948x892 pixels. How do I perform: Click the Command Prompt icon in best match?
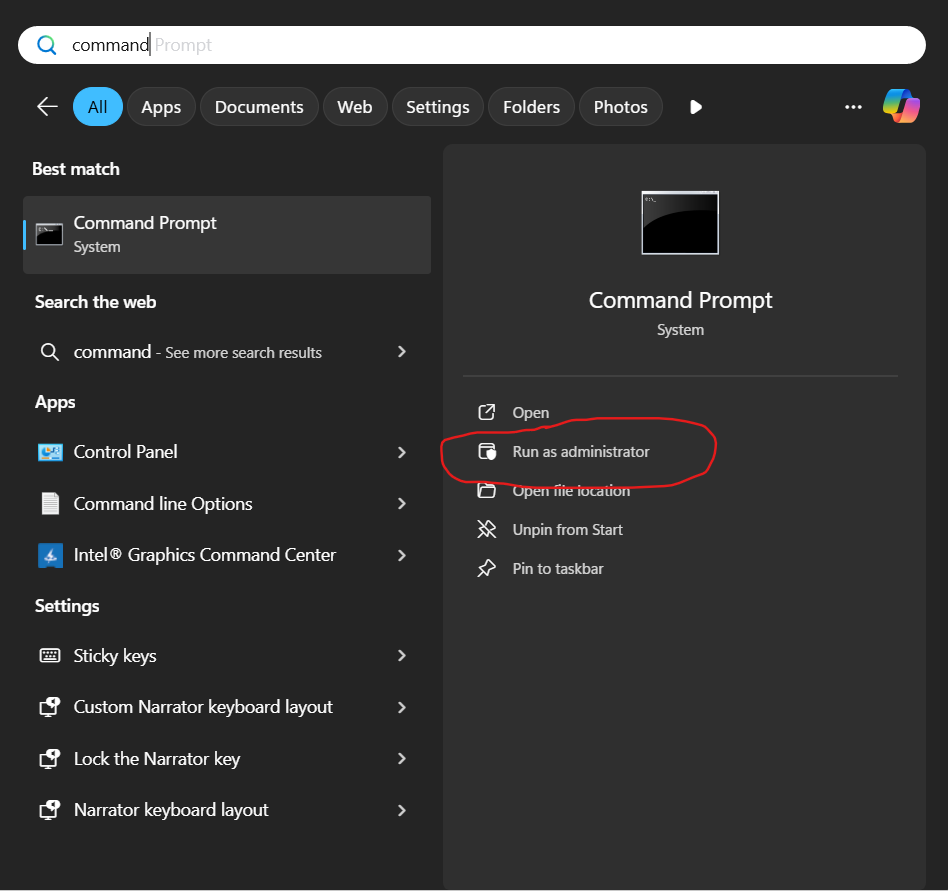[49, 234]
